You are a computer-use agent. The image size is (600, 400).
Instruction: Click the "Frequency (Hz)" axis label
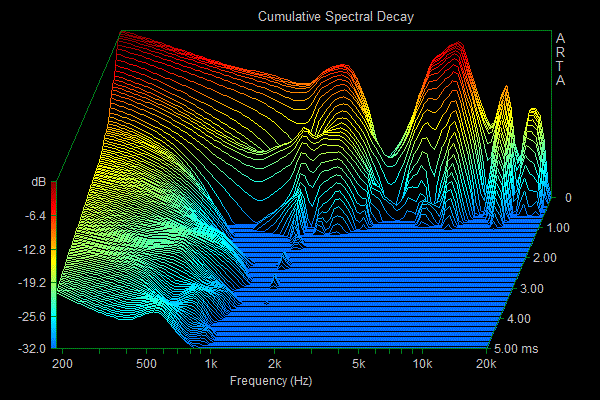[x=271, y=381]
